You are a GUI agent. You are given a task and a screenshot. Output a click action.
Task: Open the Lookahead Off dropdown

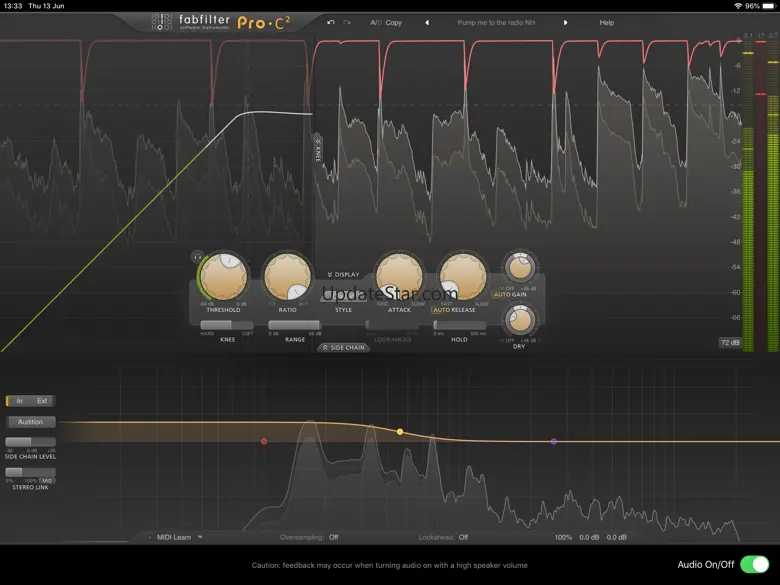tap(463, 537)
